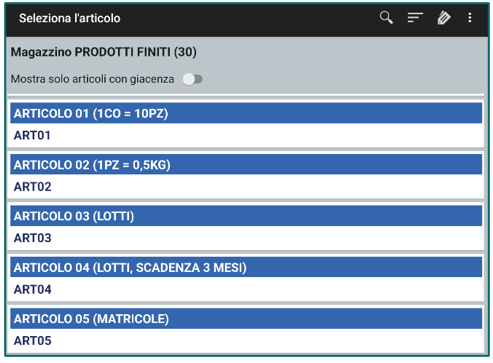Click the LOTTI text in ARTICOLO 03
Viewport: 493px width, 363px height.
(113, 216)
